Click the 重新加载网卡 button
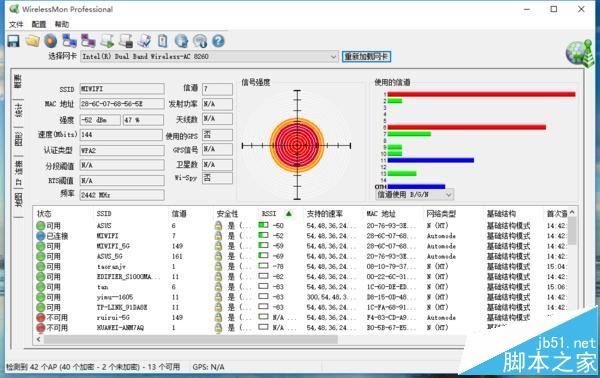The image size is (600, 378). pyautogui.click(x=366, y=57)
